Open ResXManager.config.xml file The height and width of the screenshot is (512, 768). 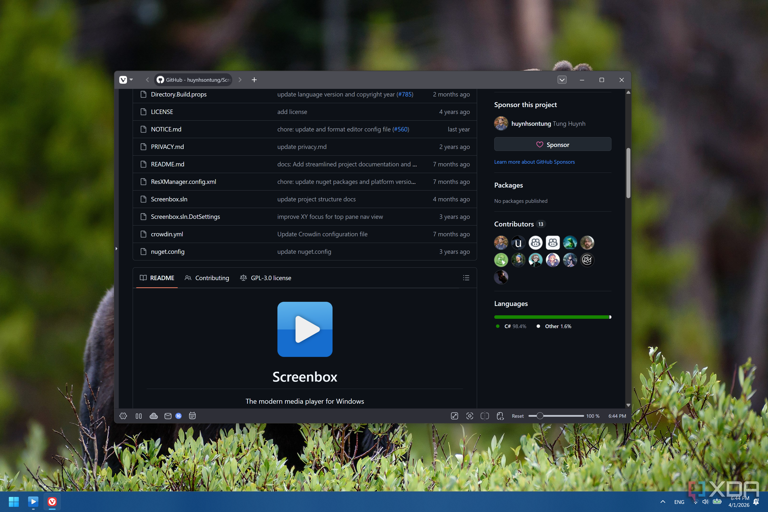pyautogui.click(x=183, y=182)
